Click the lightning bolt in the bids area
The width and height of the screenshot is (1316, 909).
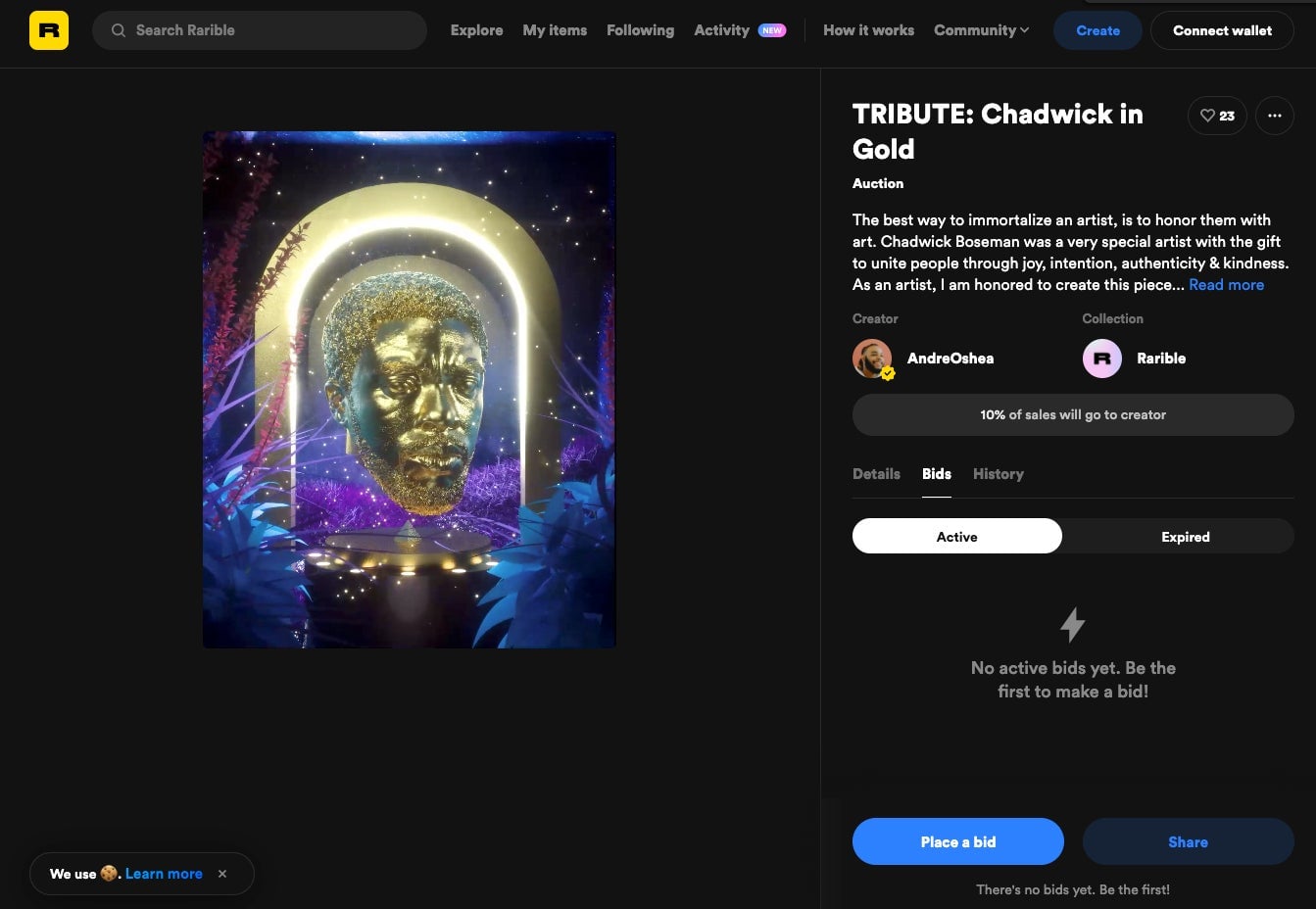tap(1073, 624)
